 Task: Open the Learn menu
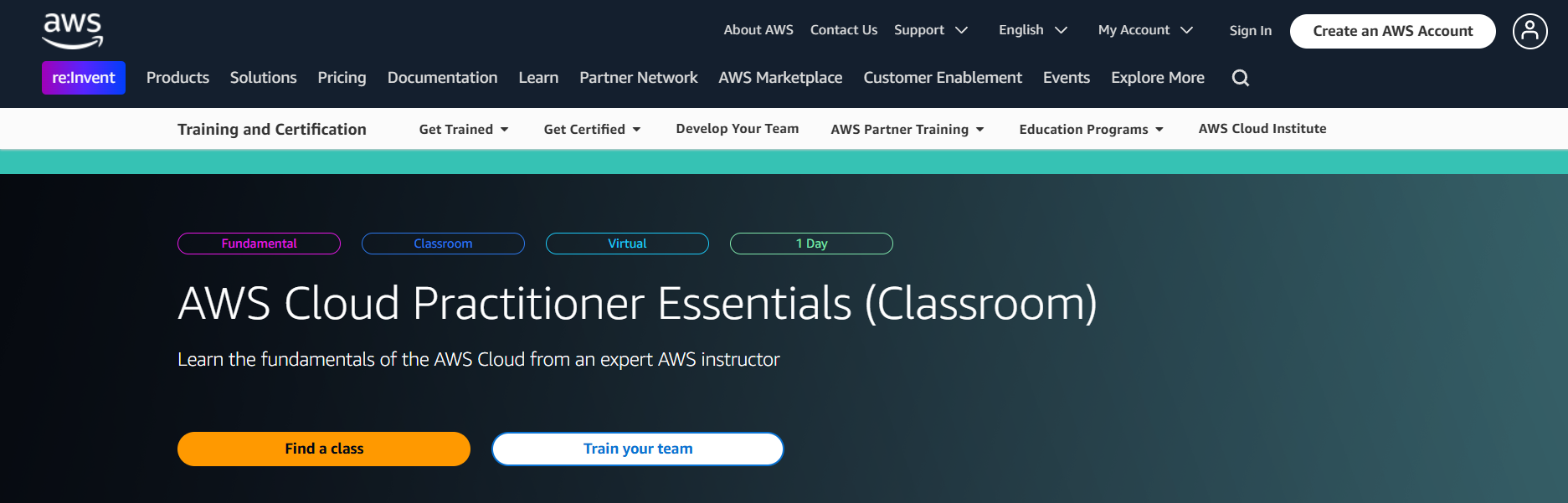tap(538, 78)
